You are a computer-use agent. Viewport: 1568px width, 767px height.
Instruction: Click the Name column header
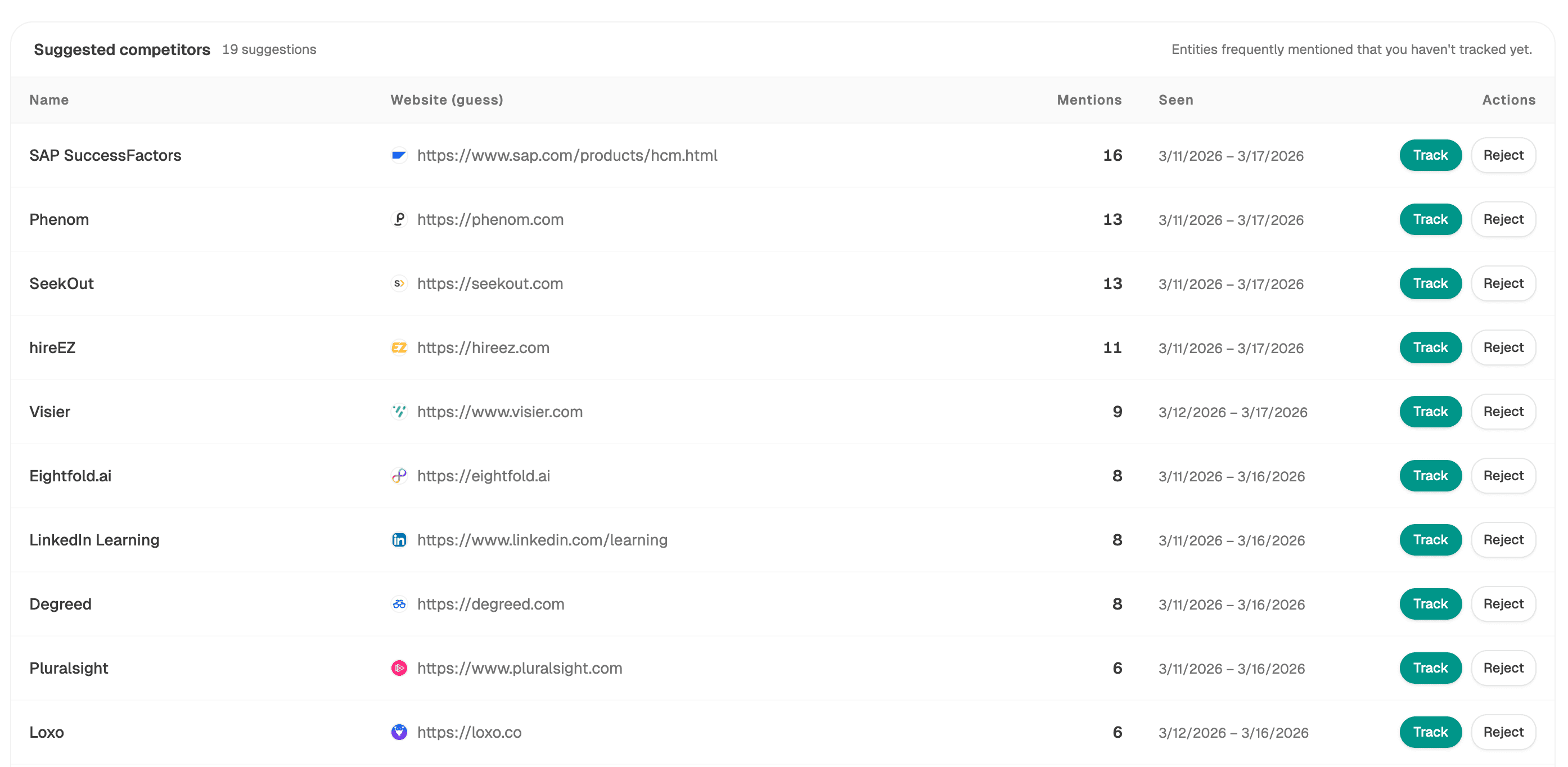point(49,100)
